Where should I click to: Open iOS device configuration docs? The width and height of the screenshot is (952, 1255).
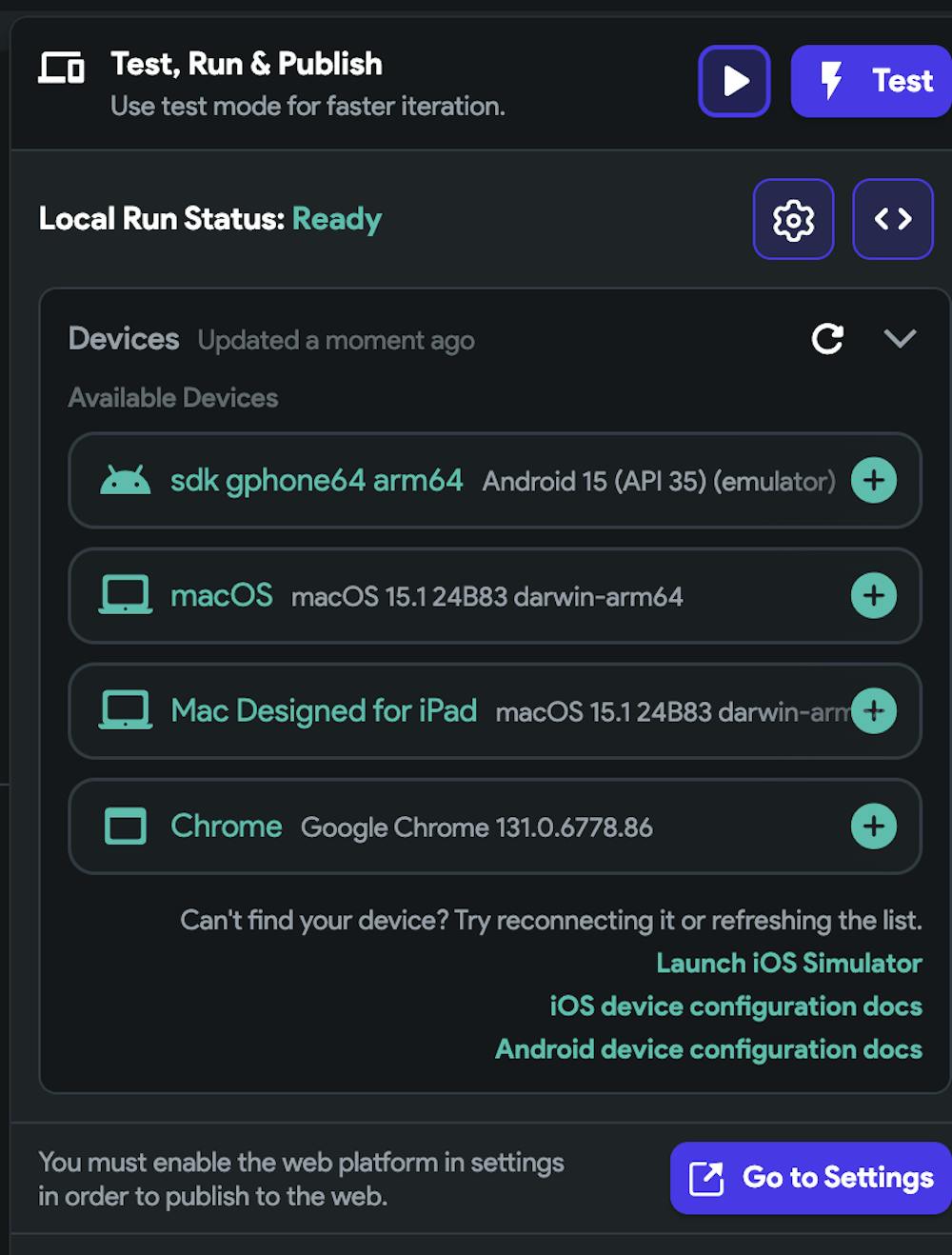735,1006
